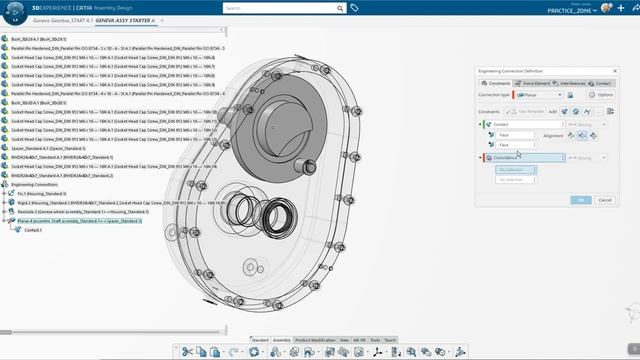
Task: Select the Coincidence constraint row
Action: [x=524, y=158]
